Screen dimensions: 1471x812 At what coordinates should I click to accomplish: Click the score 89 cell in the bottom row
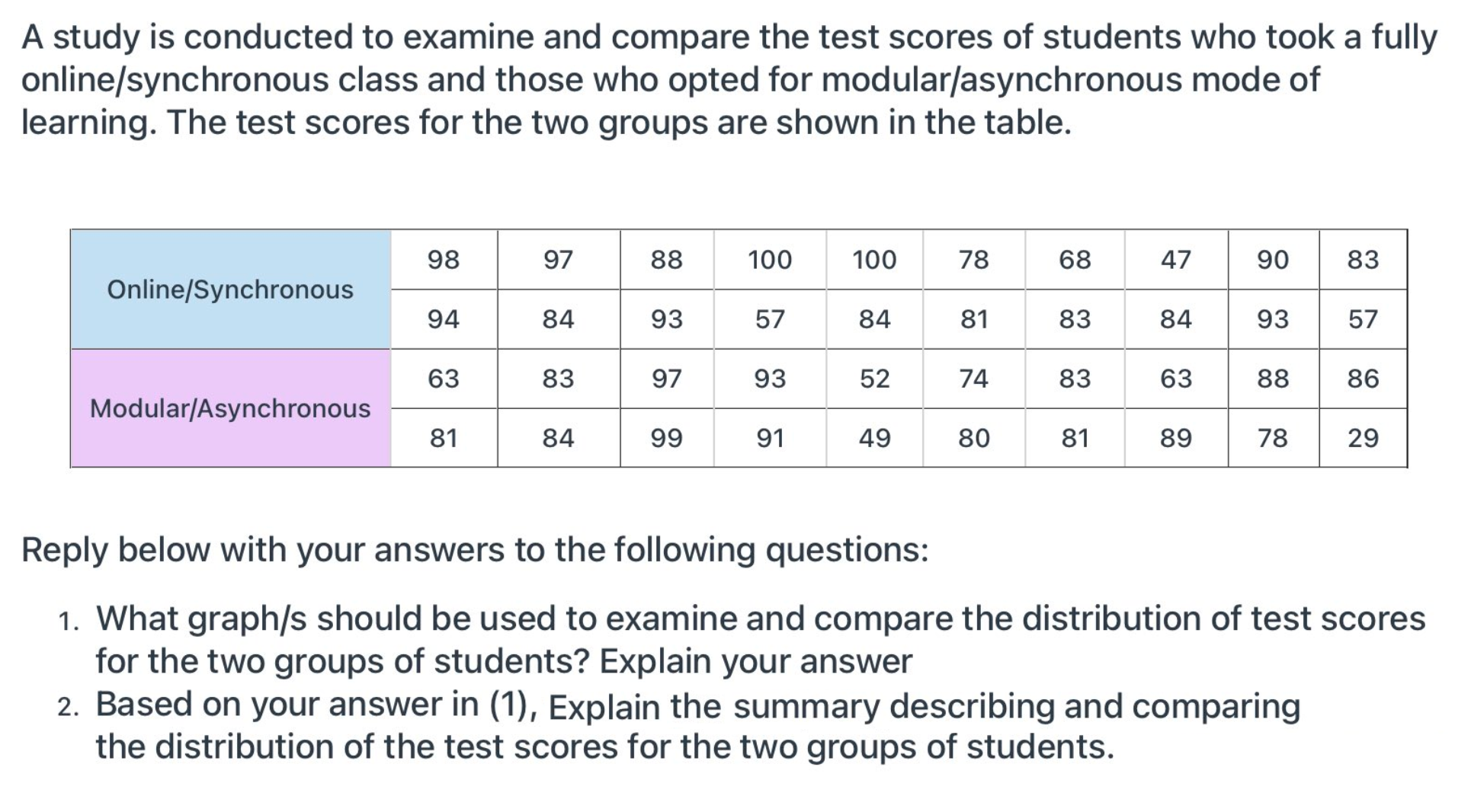tap(1176, 438)
